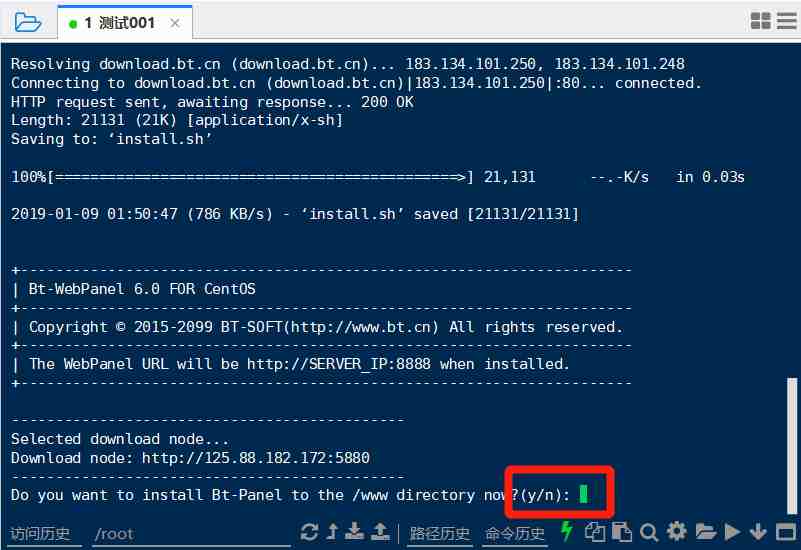This screenshot has height=550, width=801.
Task: Click the download file icon
Action: pos(355,532)
